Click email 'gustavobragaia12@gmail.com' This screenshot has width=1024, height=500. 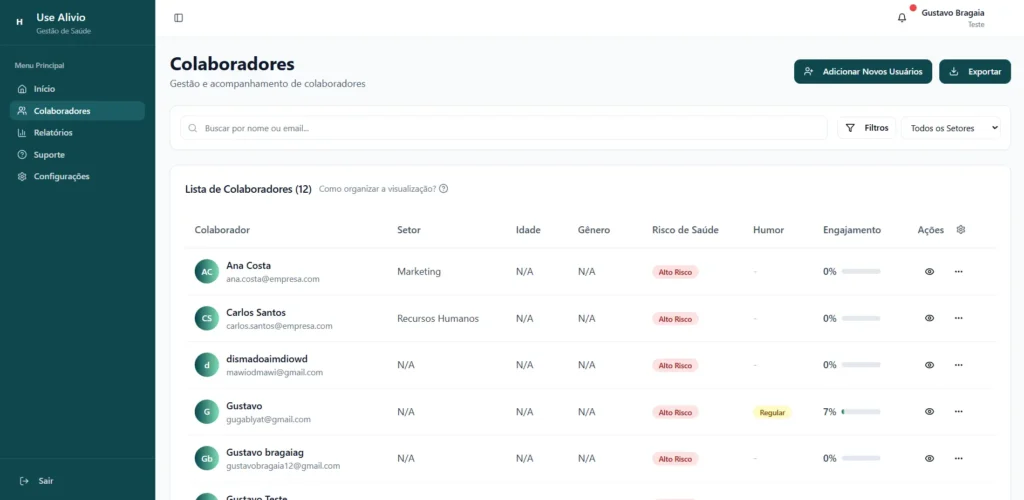tap(283, 466)
